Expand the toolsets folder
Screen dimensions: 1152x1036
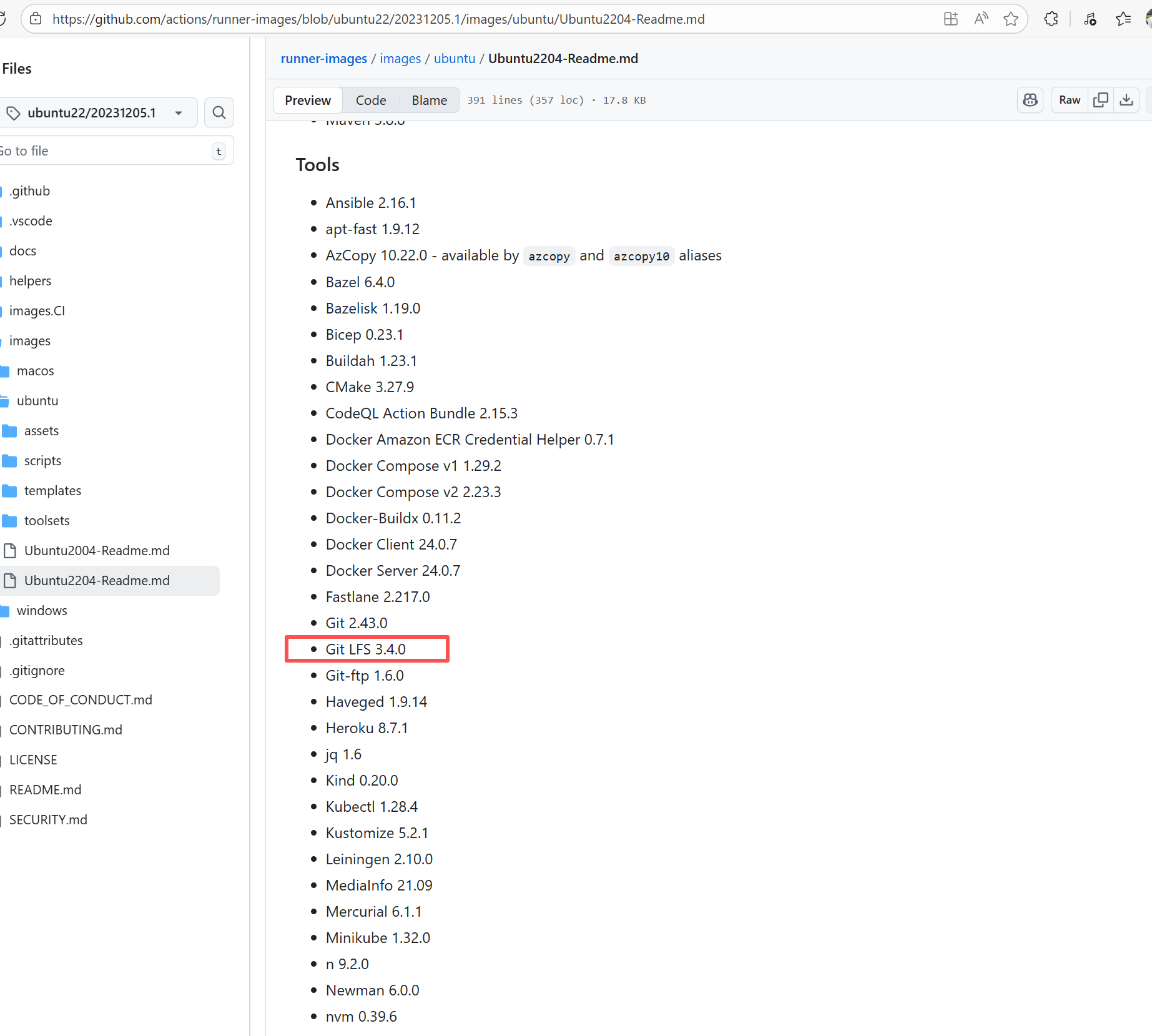click(47, 521)
